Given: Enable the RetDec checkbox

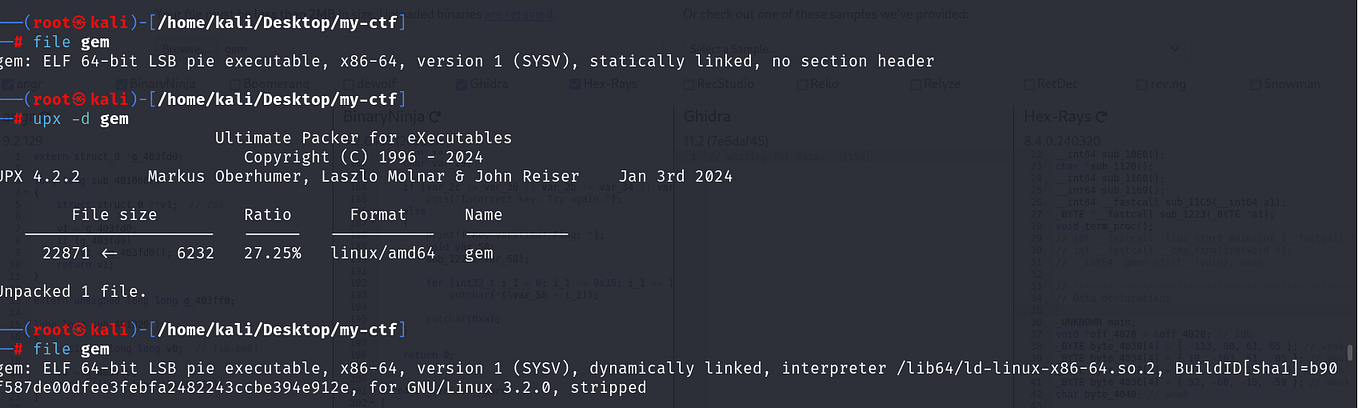Looking at the screenshot, I should click(x=1029, y=84).
